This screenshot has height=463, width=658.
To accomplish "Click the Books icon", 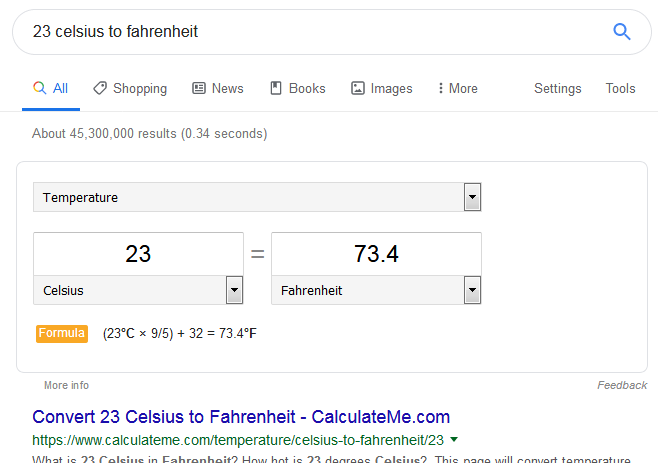I will (276, 88).
